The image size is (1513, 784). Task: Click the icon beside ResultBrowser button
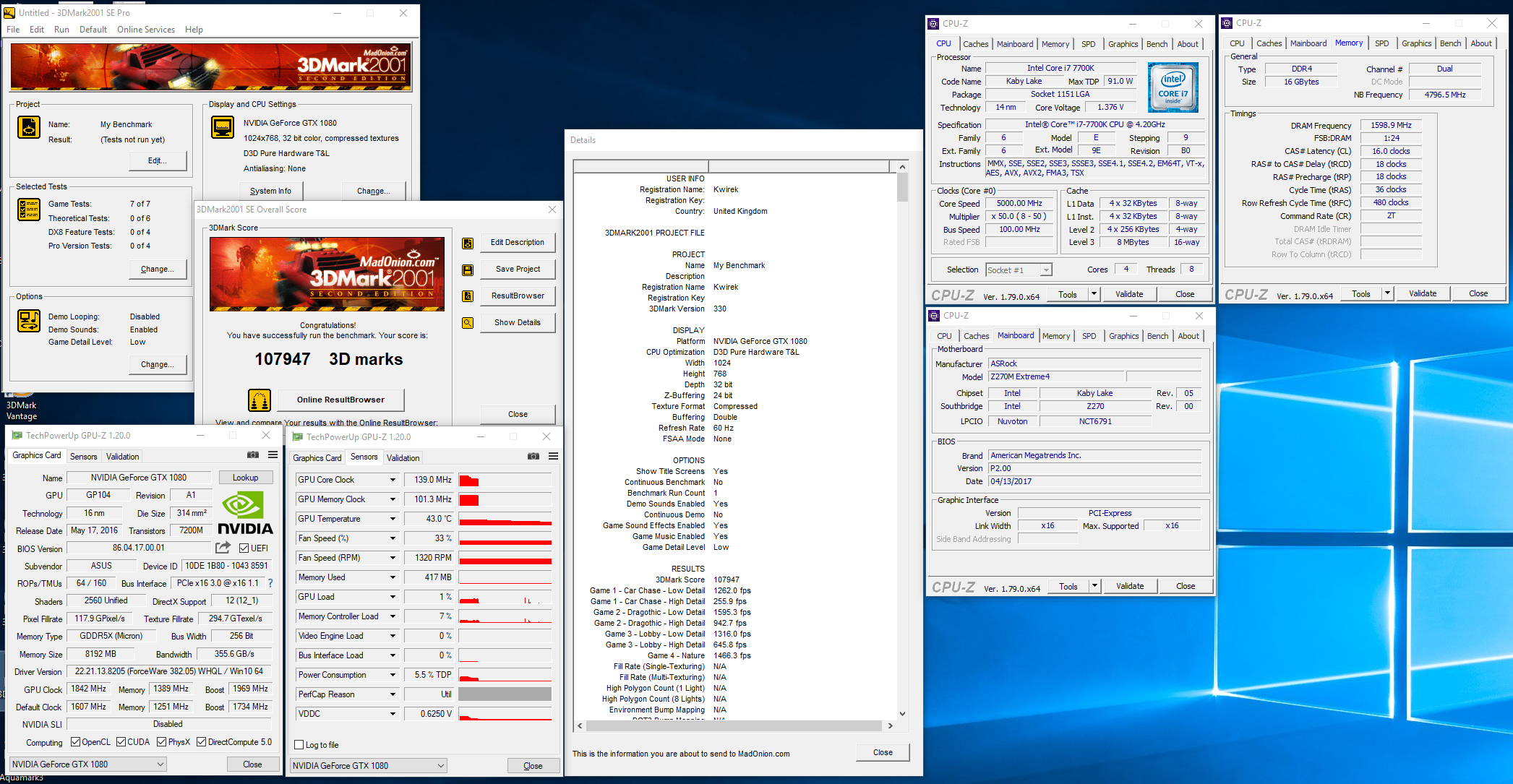click(x=468, y=296)
